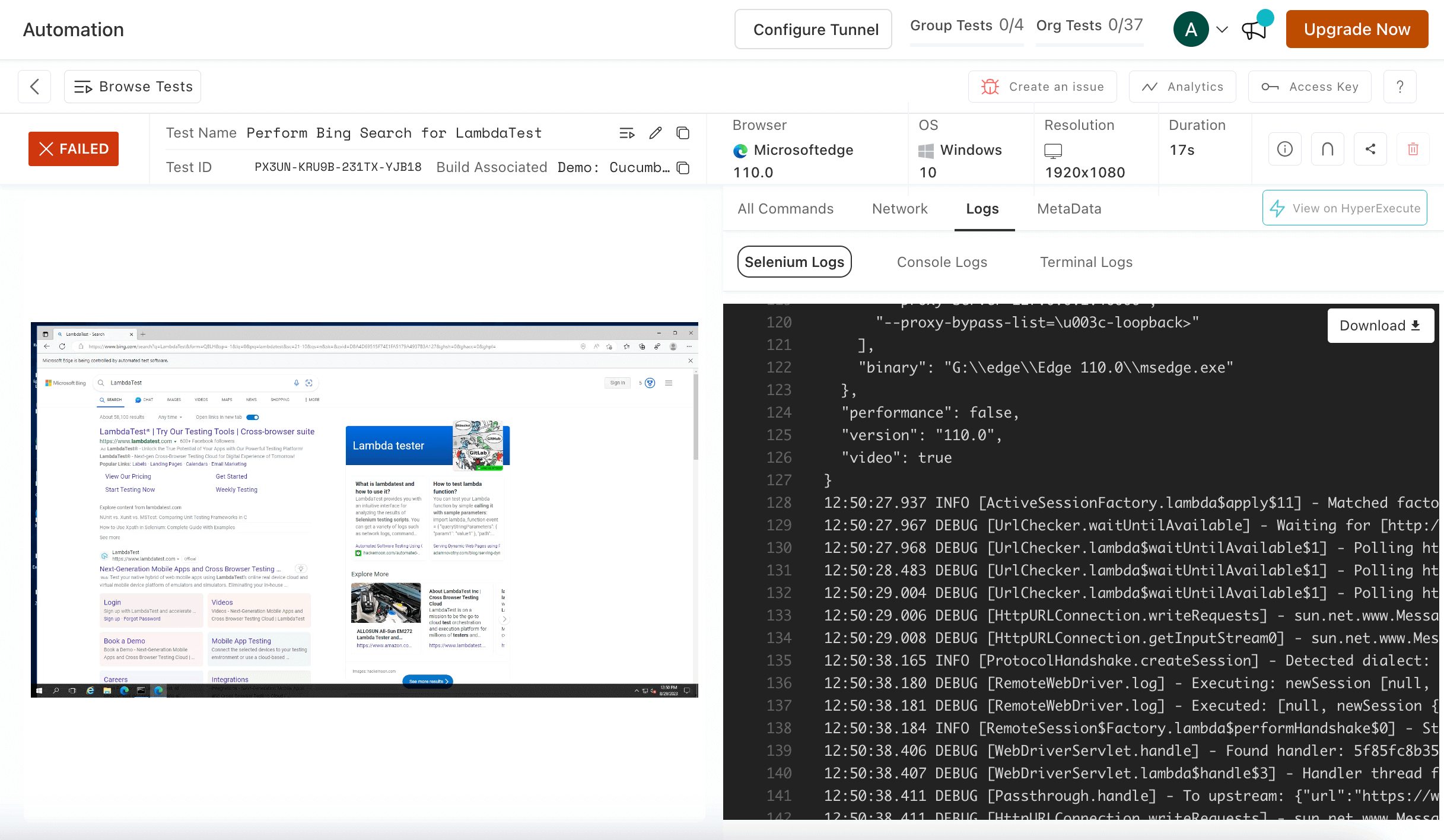Click the share test icon
The height and width of the screenshot is (840, 1444).
[1370, 149]
